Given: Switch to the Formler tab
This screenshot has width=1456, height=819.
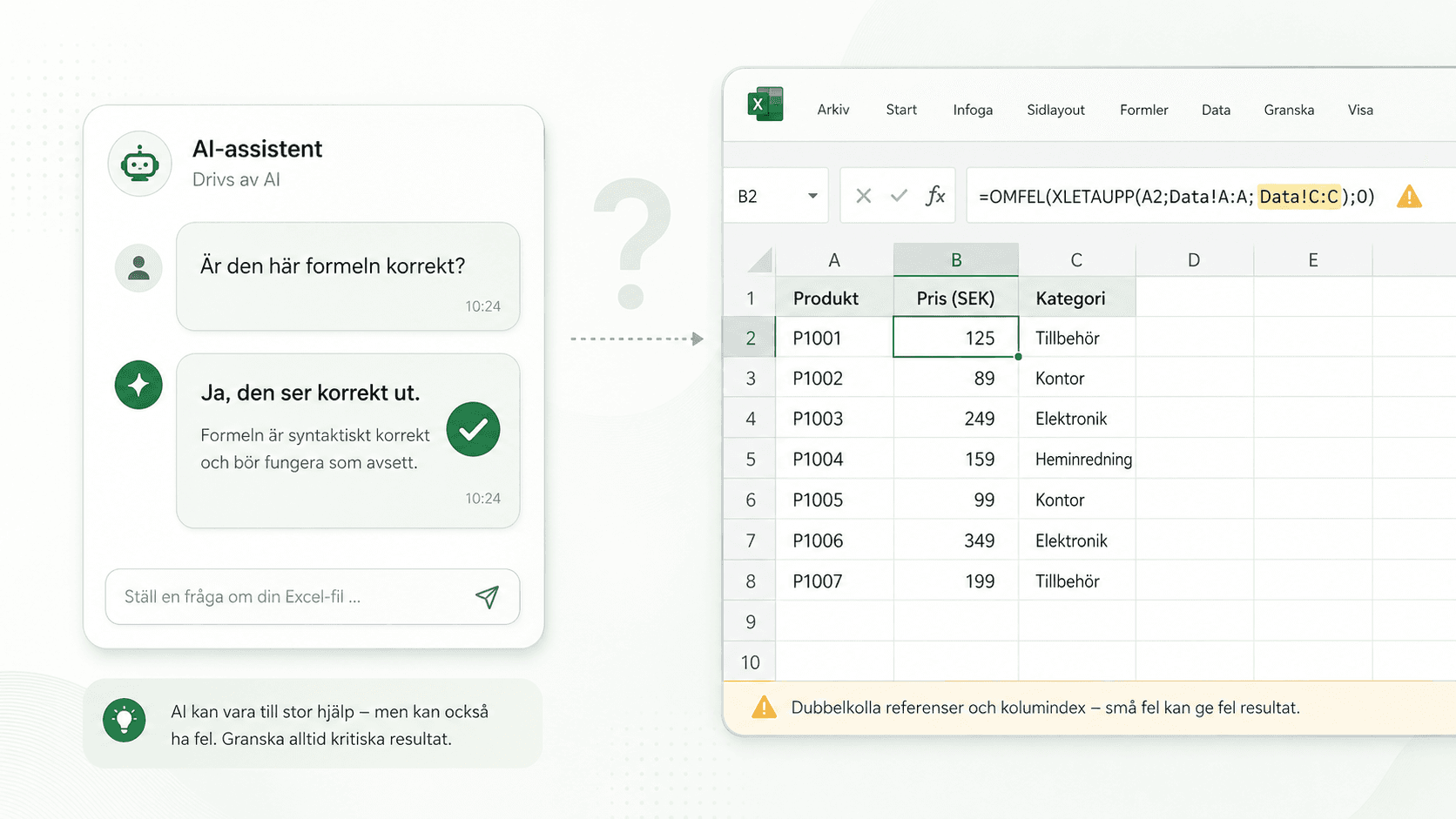Looking at the screenshot, I should coord(1143,110).
